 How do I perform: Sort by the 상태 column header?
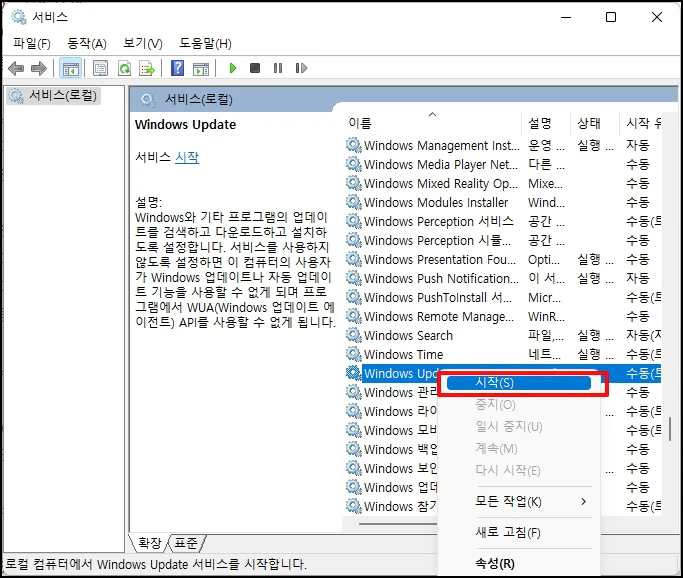tap(595, 123)
